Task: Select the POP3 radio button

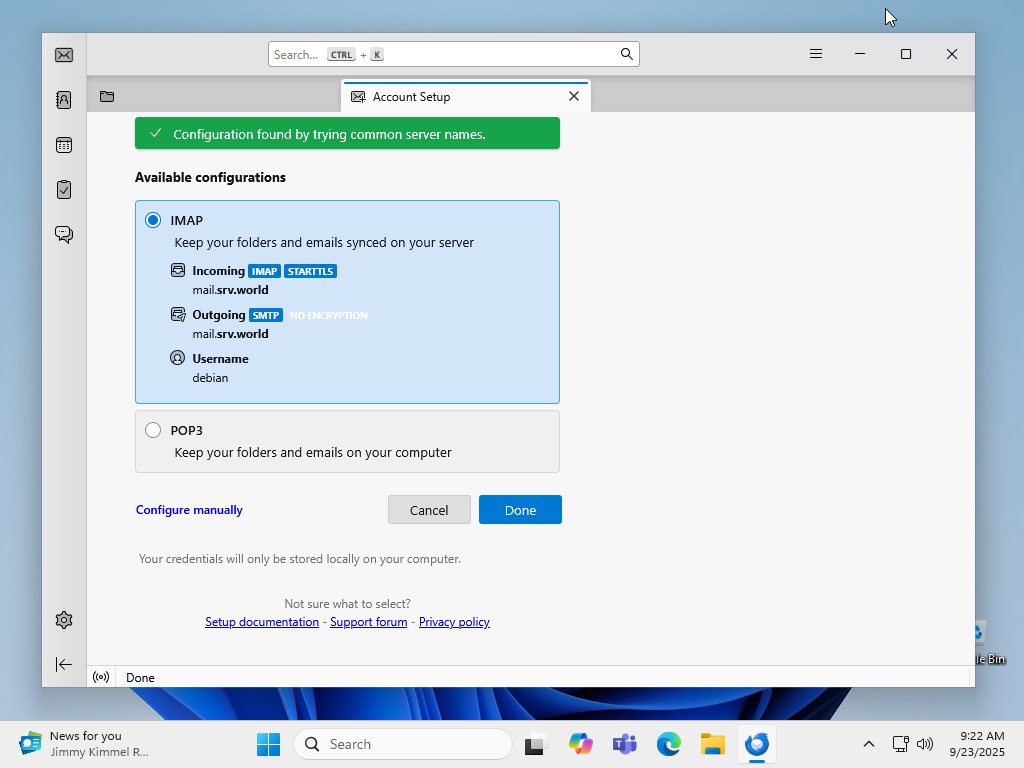Action: click(153, 430)
